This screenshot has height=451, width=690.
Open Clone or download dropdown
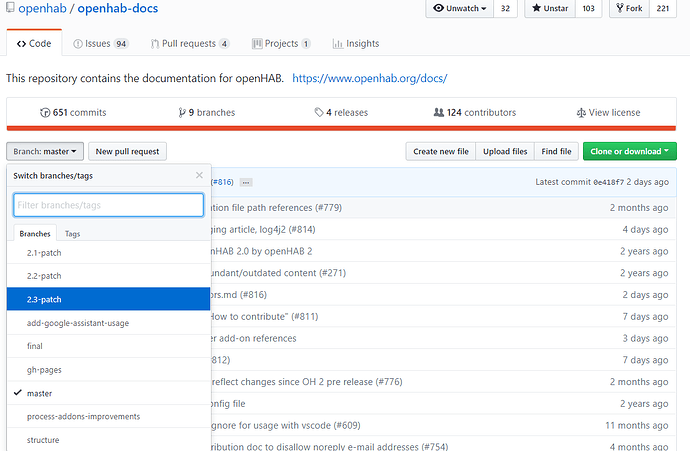point(630,151)
